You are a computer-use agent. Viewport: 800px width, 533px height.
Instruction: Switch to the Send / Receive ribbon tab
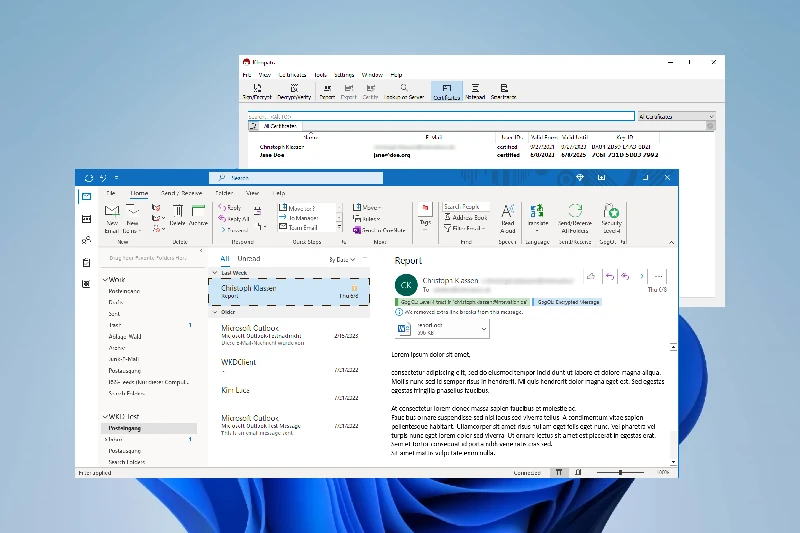pyautogui.click(x=181, y=193)
